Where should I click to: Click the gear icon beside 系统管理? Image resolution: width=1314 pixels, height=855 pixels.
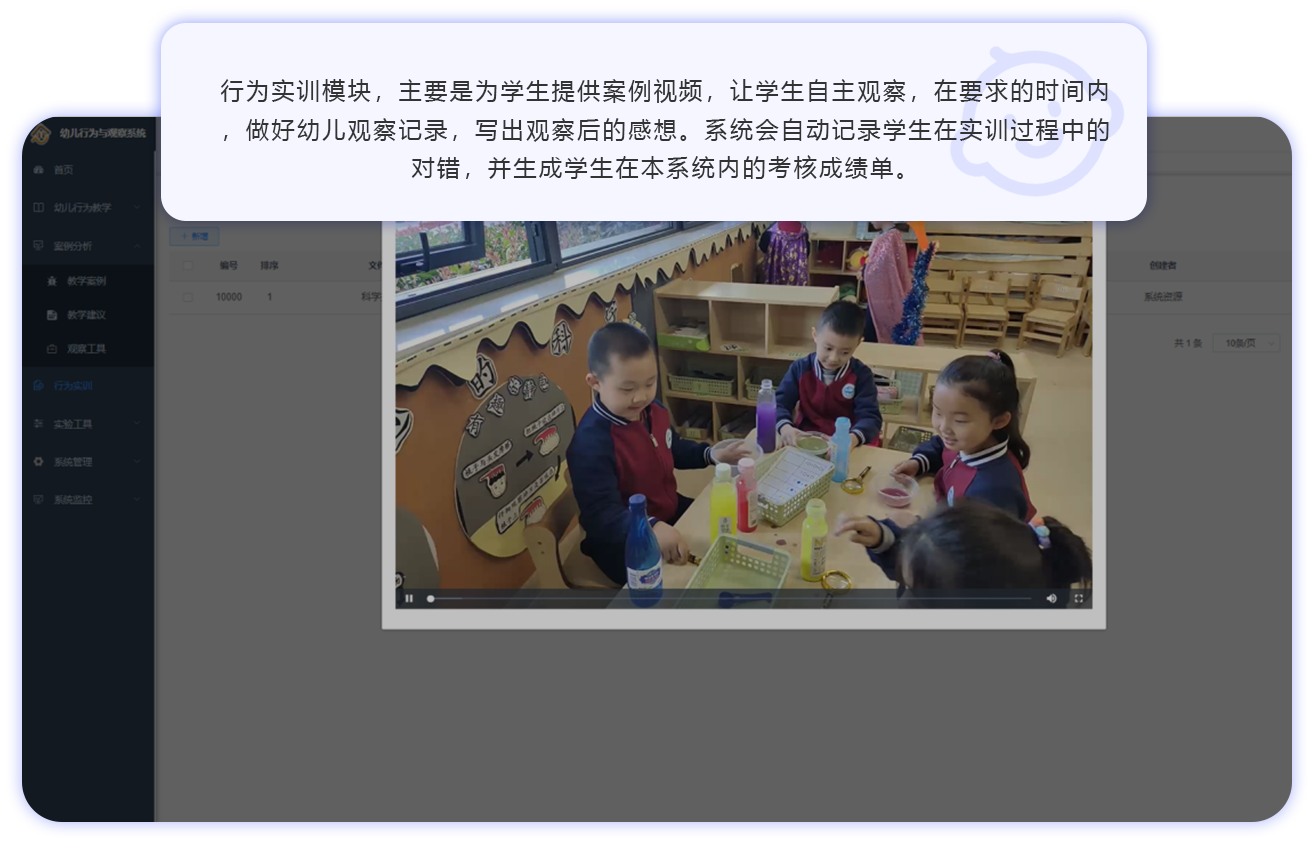(x=39, y=462)
